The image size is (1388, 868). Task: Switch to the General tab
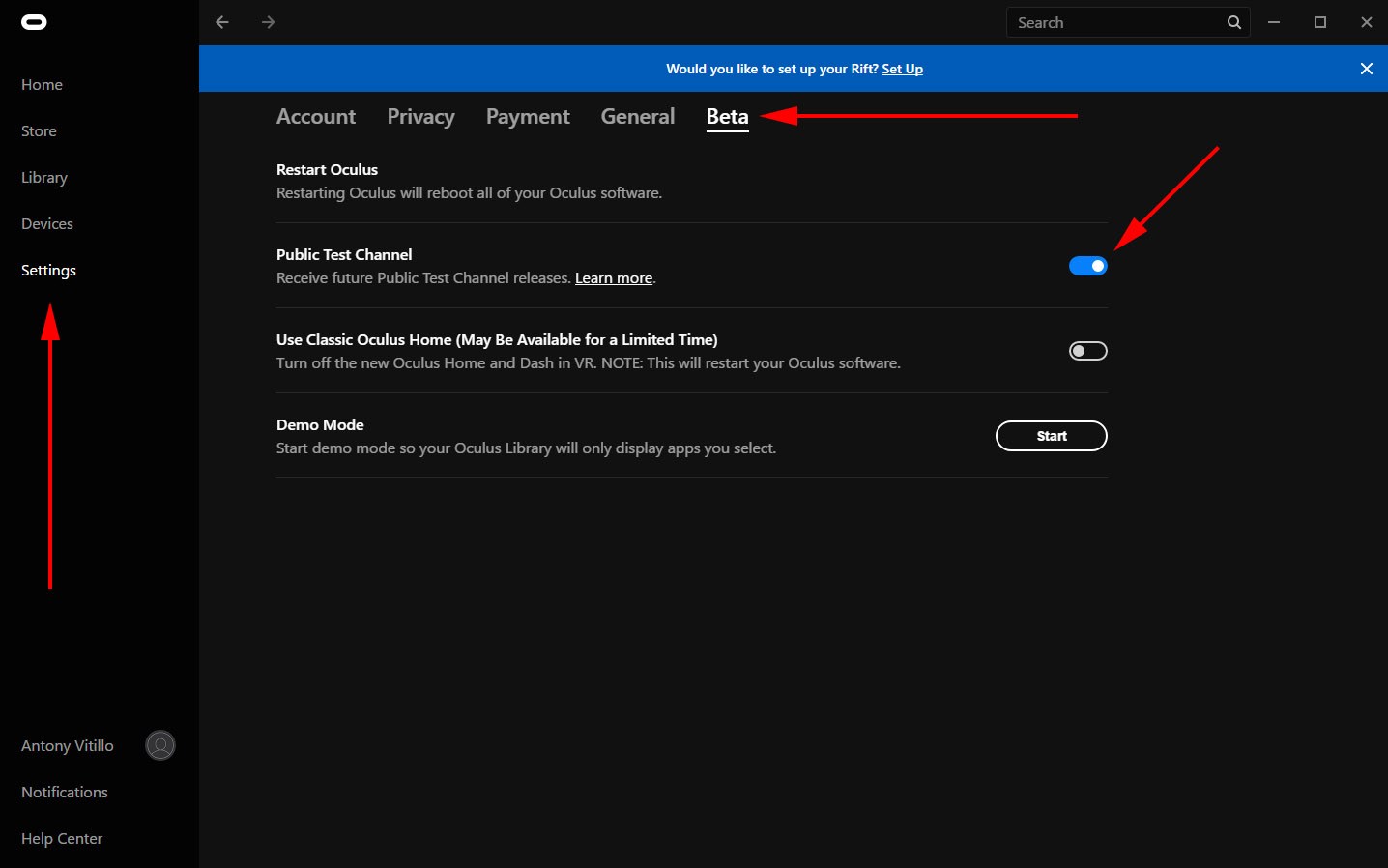tap(638, 117)
